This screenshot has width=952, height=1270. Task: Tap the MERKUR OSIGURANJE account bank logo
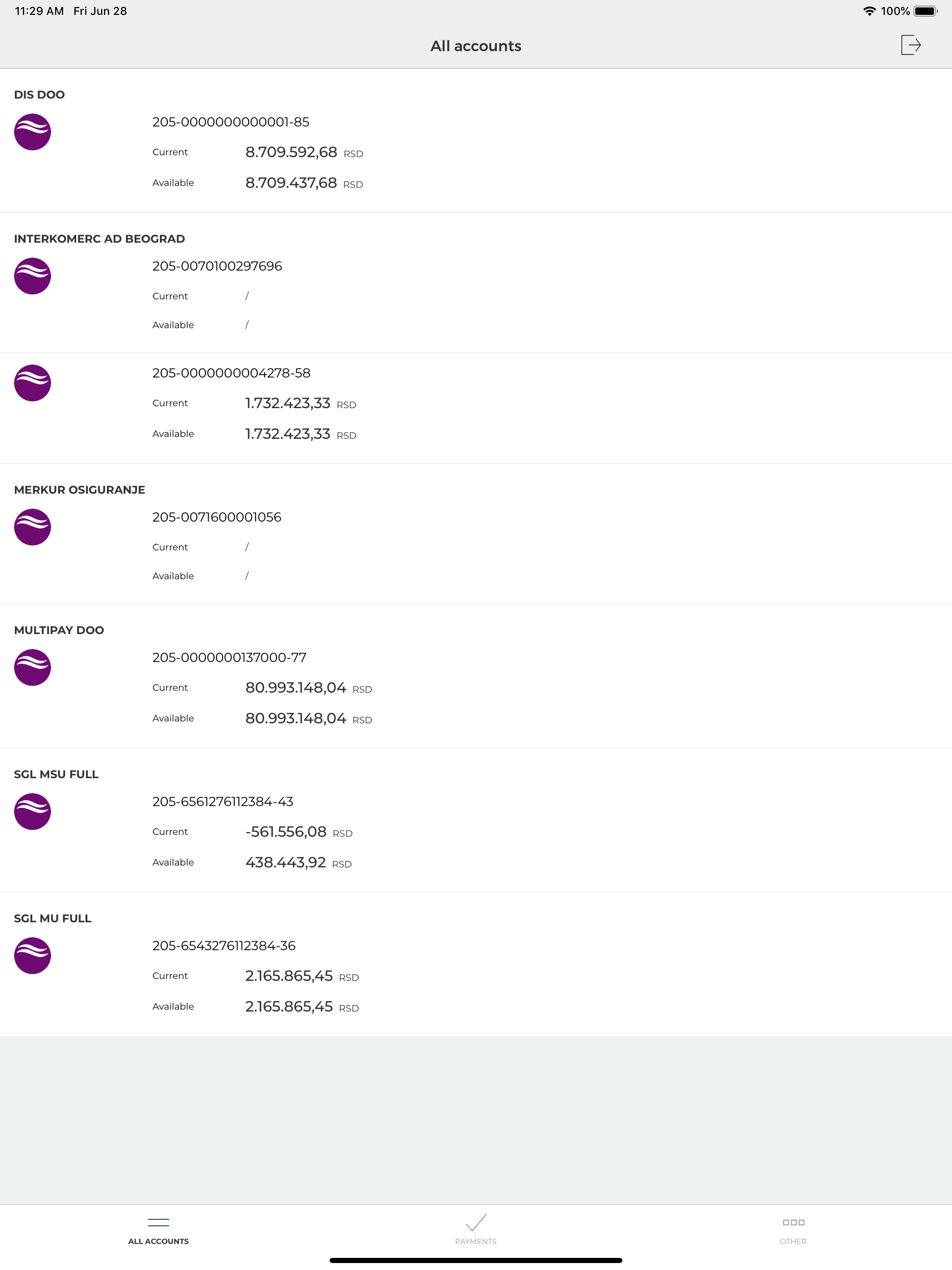tap(33, 527)
